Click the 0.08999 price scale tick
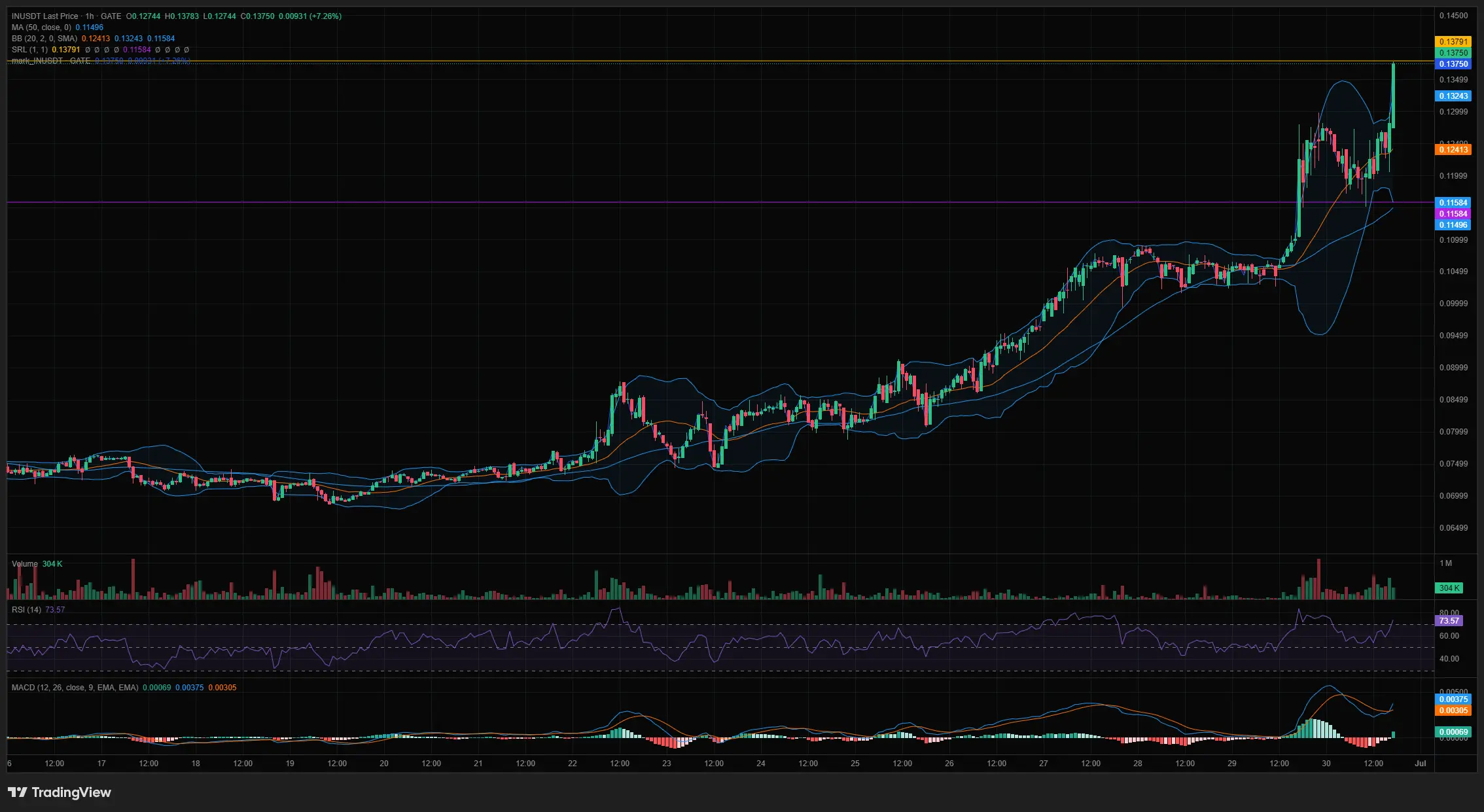Viewport: 1484px width, 812px height. pyautogui.click(x=1453, y=368)
